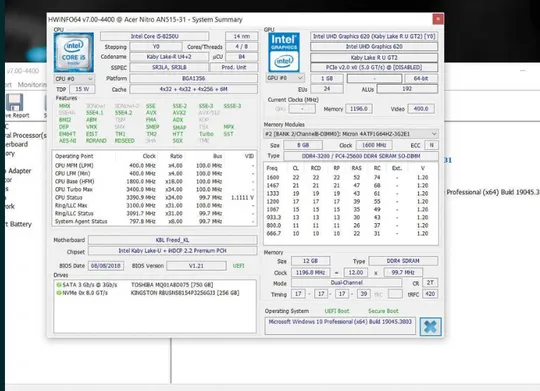
Task: Click the Dual-Channel mode field
Action: pyautogui.click(x=346, y=283)
